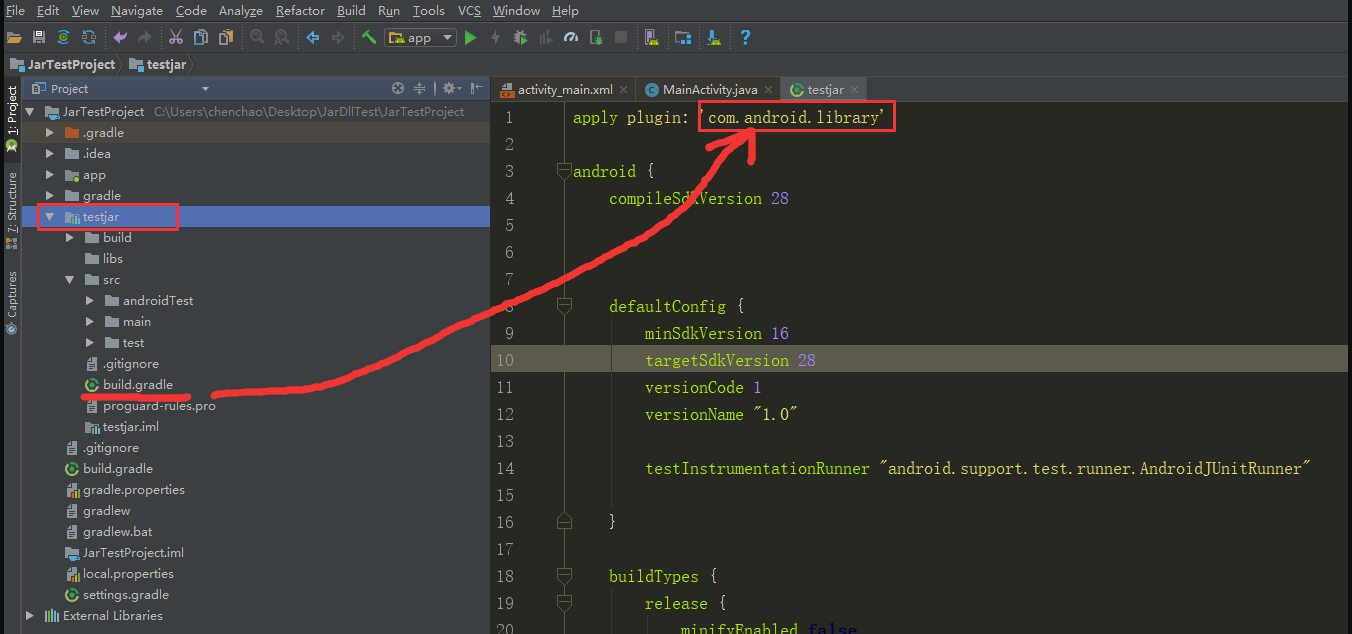The width and height of the screenshot is (1352, 634).
Task: Fold the android block on line 3
Action: click(x=564, y=172)
